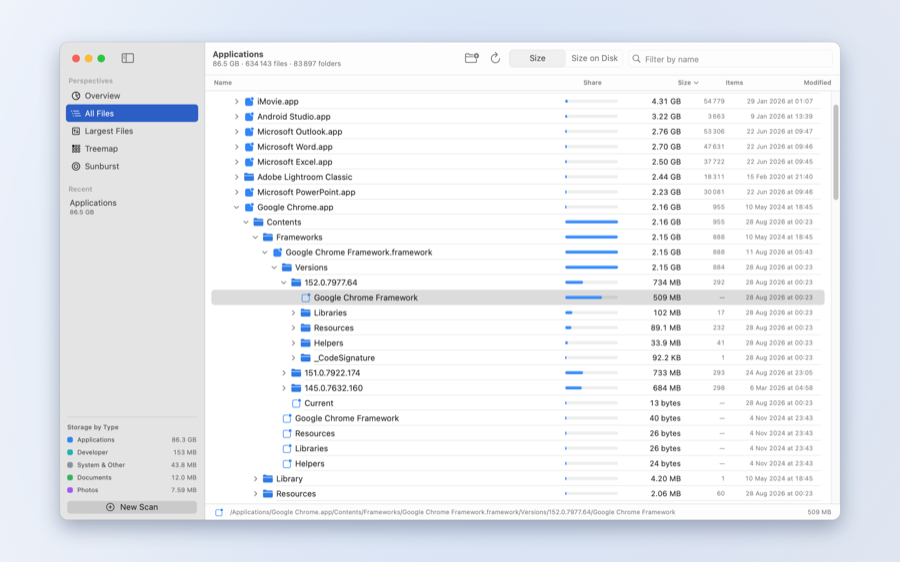
Task: Sort by the Modified column header
Action: (817, 83)
